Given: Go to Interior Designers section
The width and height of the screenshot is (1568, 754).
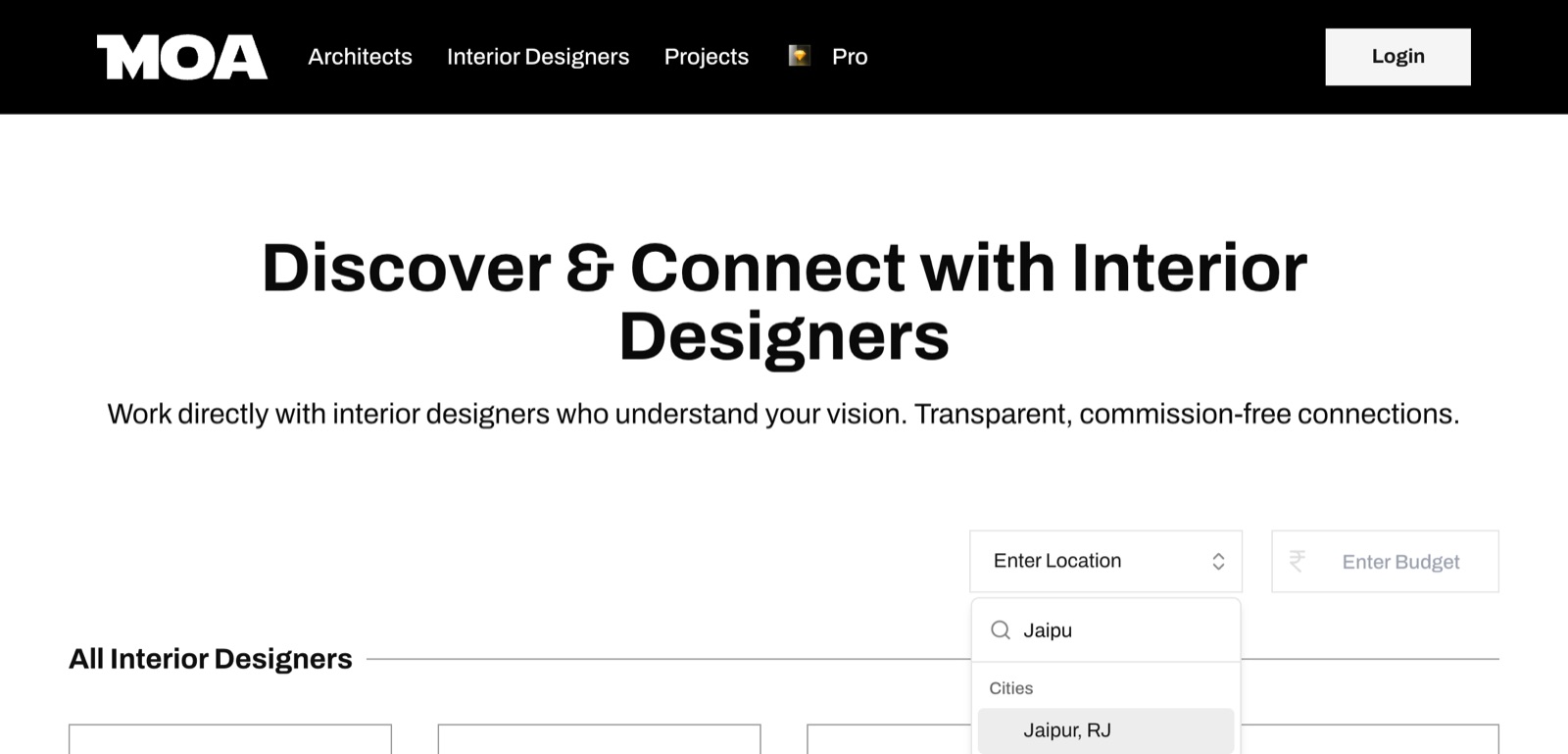Looking at the screenshot, I should click(x=538, y=57).
